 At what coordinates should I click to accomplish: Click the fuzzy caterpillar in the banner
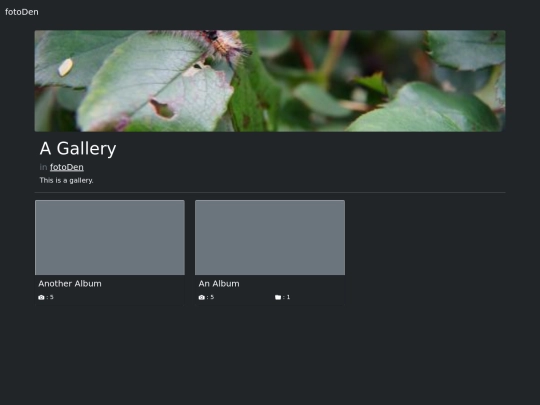pos(222,45)
